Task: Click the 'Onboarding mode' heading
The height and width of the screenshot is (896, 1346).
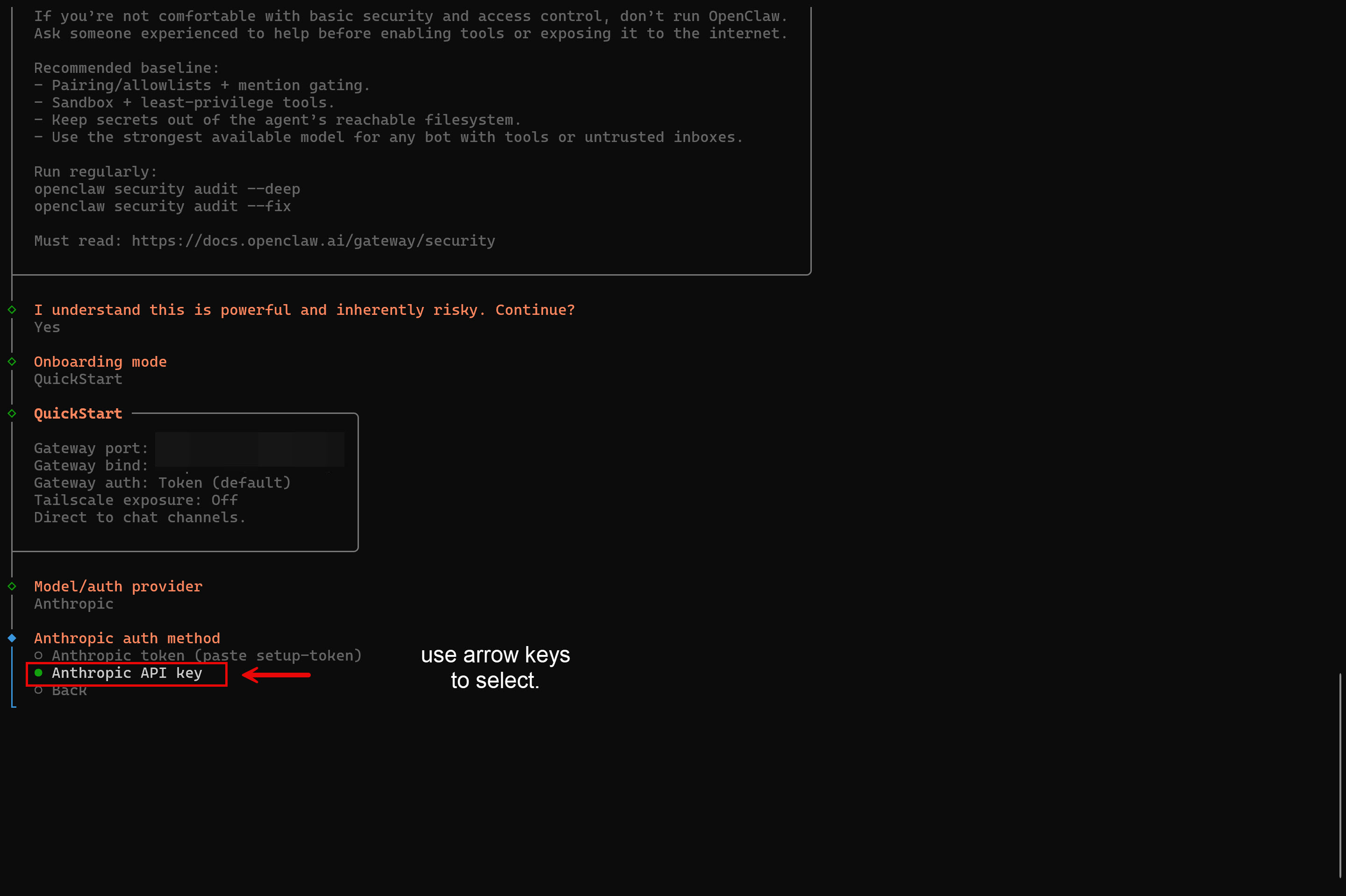Action: click(x=100, y=362)
